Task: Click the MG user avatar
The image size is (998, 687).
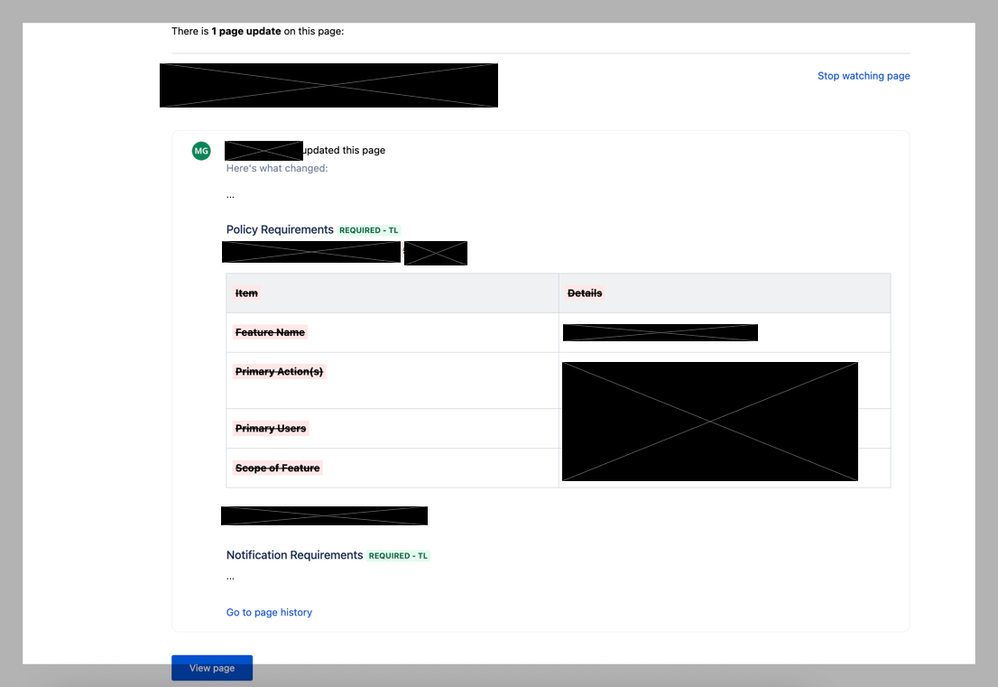Action: click(201, 151)
